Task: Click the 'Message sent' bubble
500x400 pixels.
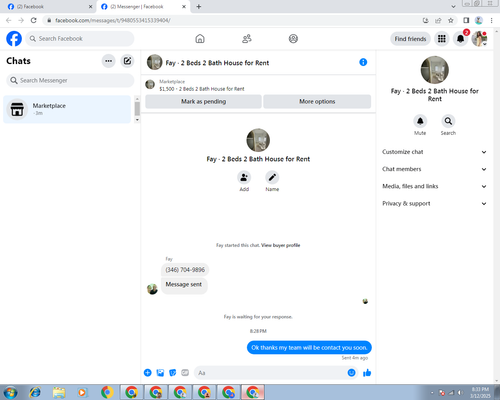Action: coord(184,285)
